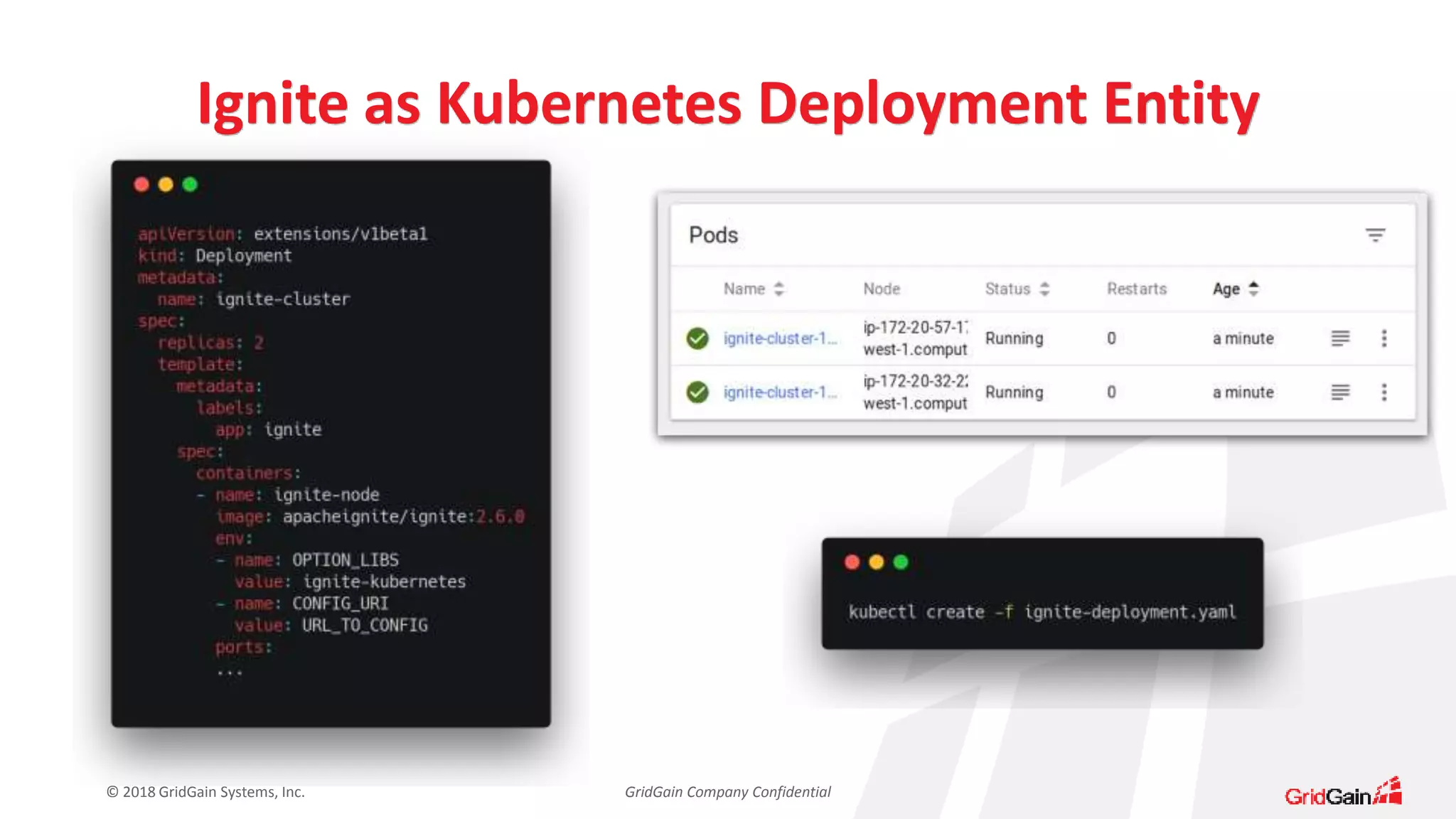Click the value: ignite-kubernetes line

click(x=350, y=582)
